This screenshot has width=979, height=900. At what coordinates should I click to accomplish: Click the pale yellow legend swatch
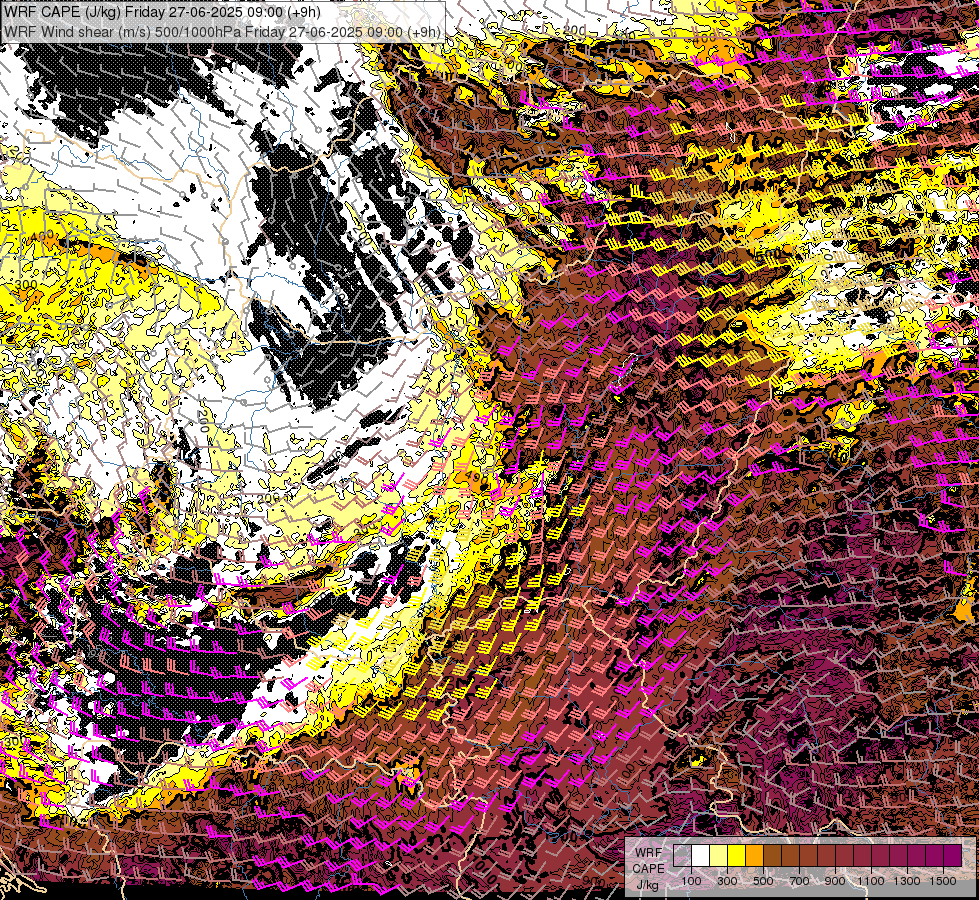pos(719,855)
